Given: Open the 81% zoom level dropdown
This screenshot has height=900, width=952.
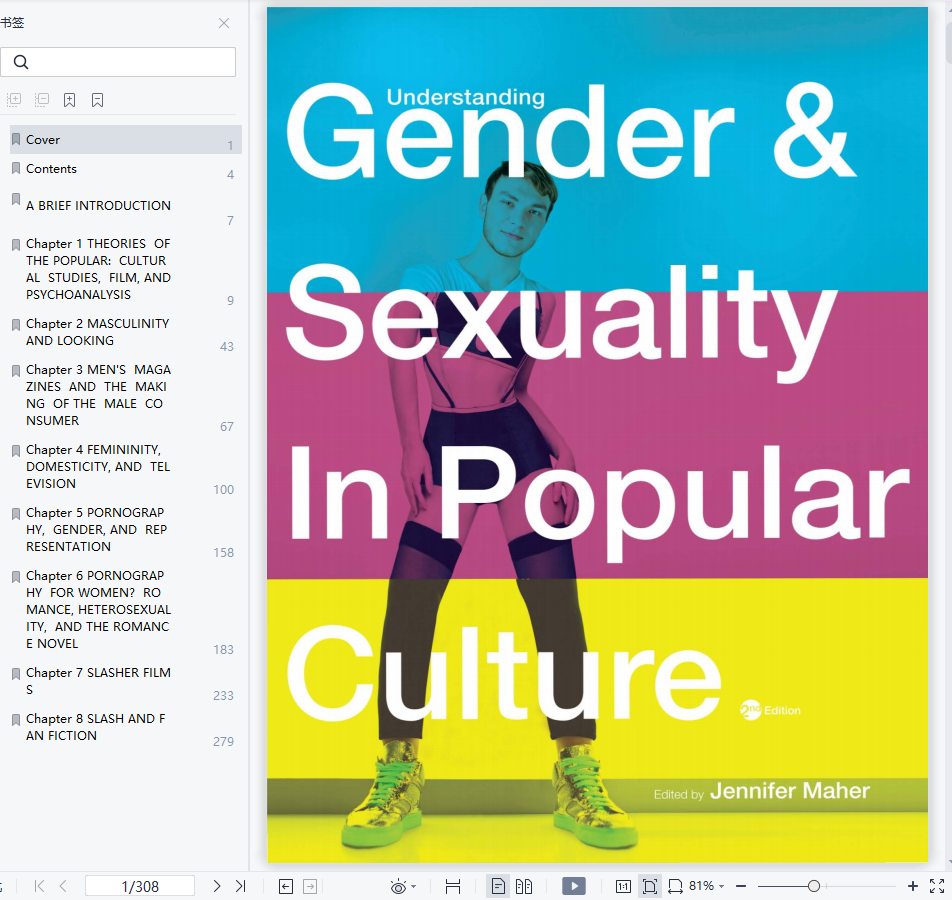Looking at the screenshot, I should click(707, 886).
